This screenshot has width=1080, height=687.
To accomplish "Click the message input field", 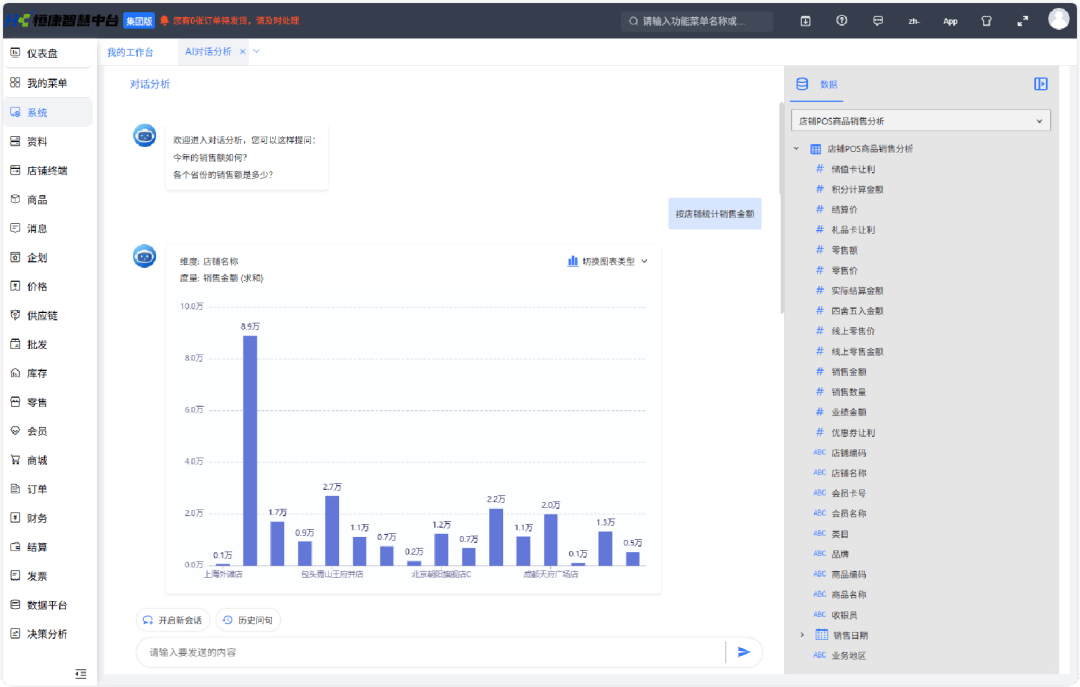I will tap(430, 652).
